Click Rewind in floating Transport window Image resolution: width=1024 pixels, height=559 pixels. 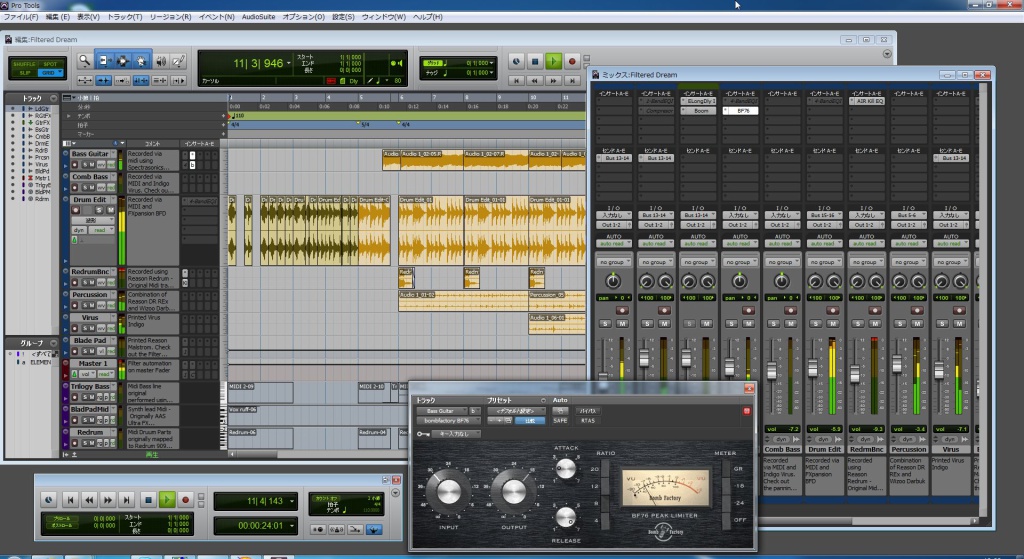[x=89, y=500]
